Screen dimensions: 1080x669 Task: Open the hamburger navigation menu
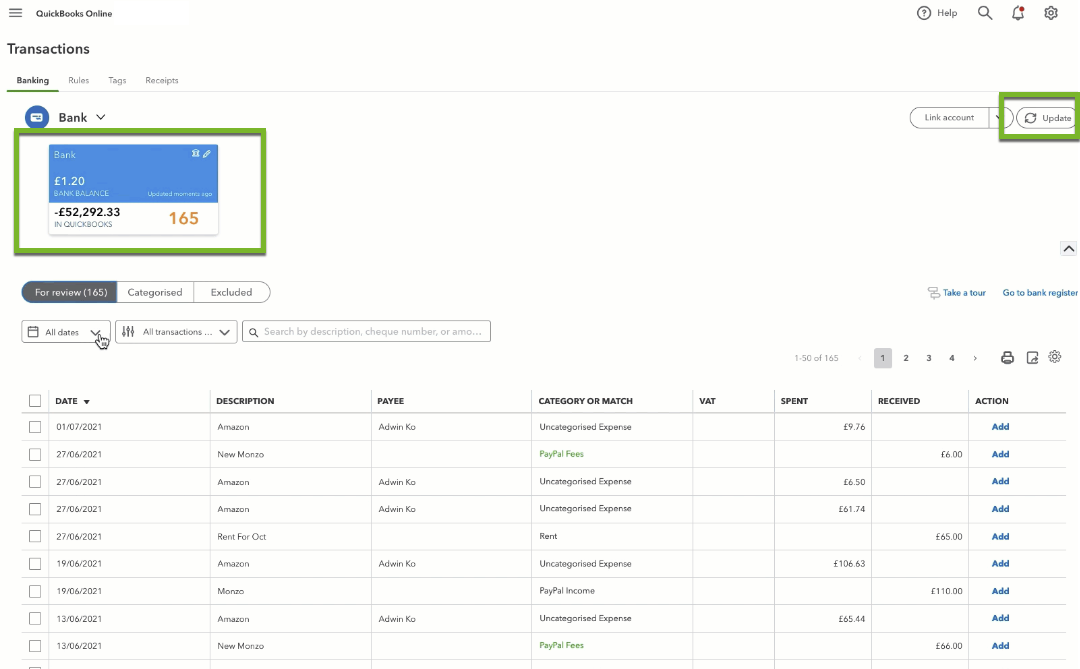15,13
